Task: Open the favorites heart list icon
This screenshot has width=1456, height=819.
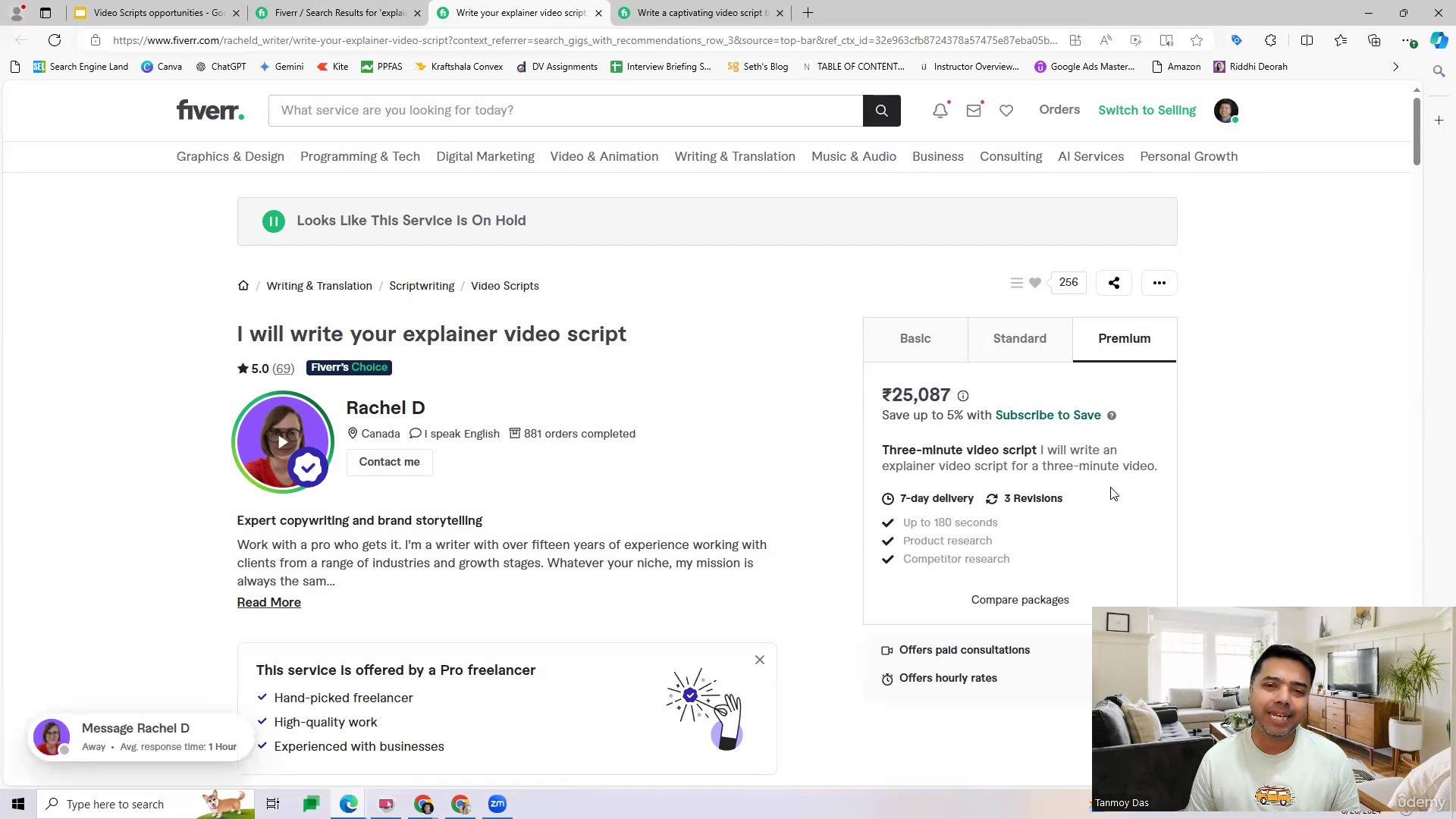Action: click(x=1006, y=111)
